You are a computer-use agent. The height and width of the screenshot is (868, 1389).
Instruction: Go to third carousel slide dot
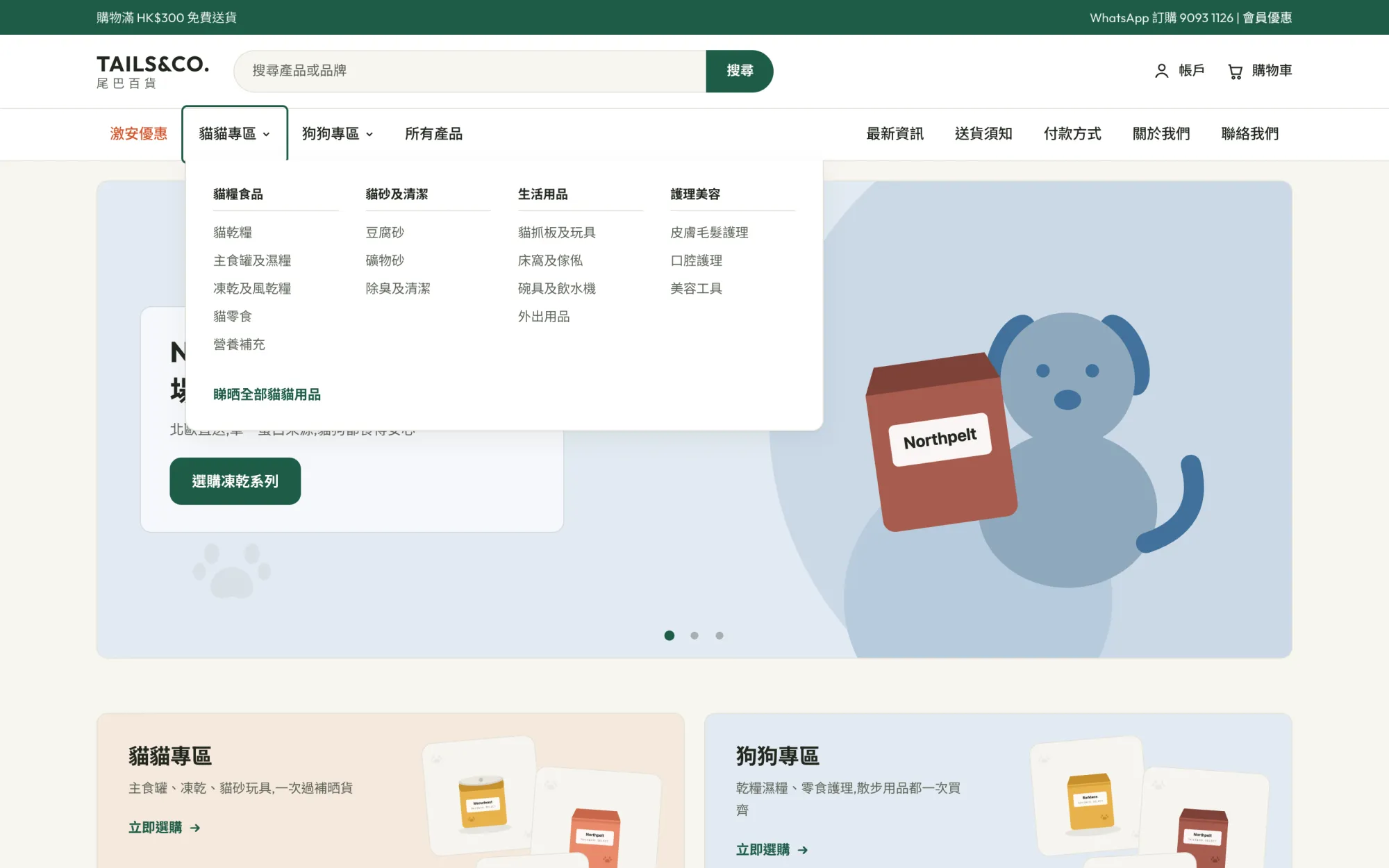coord(720,635)
